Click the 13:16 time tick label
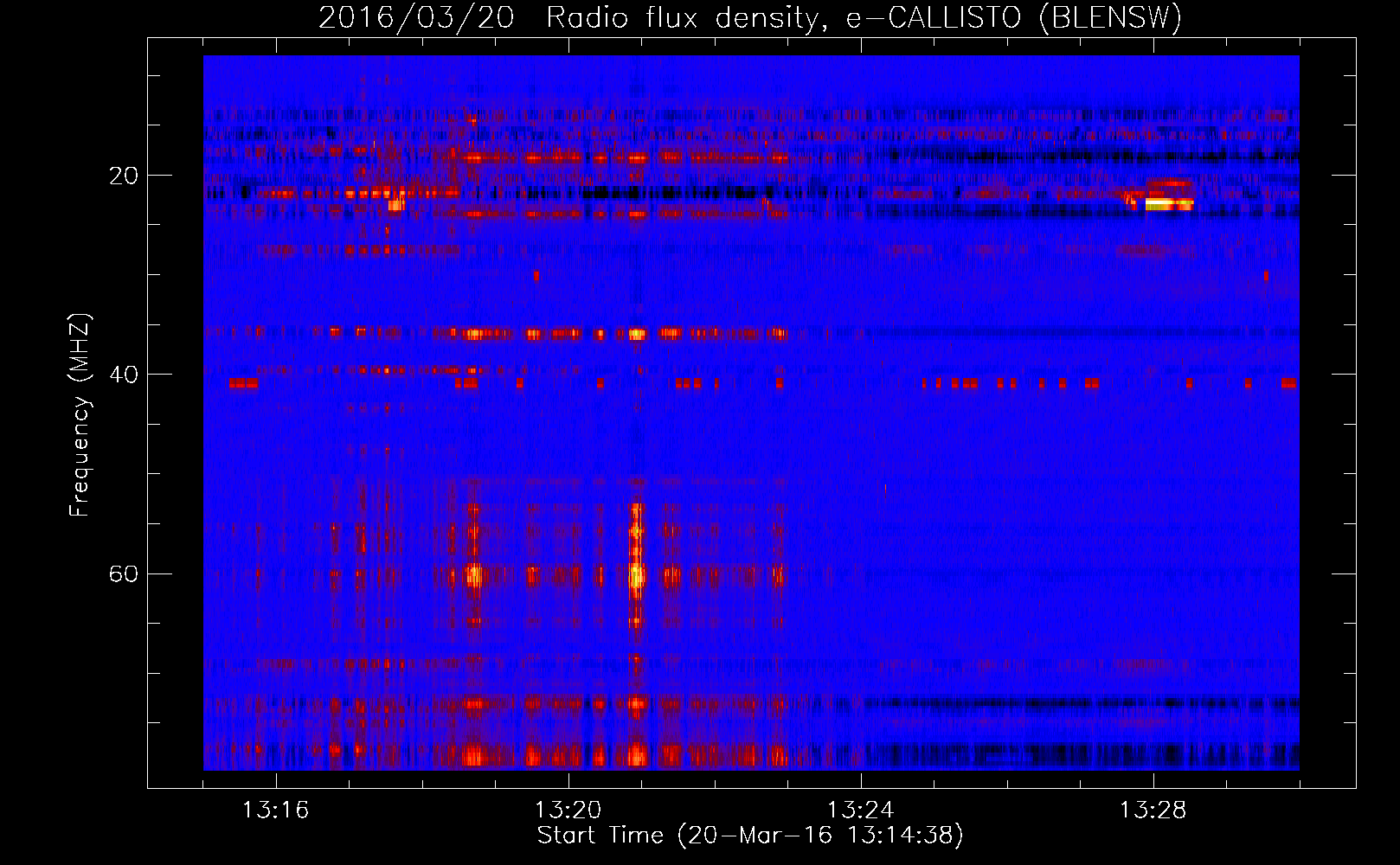This screenshot has width=1400, height=865. (275, 811)
